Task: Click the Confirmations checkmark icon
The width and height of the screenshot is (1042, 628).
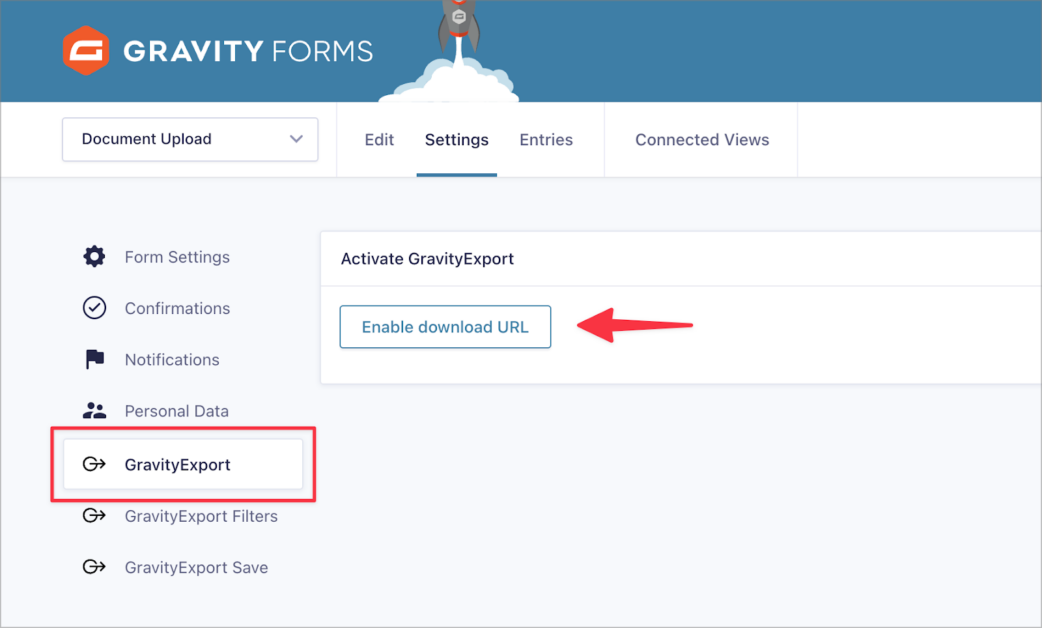Action: [93, 308]
